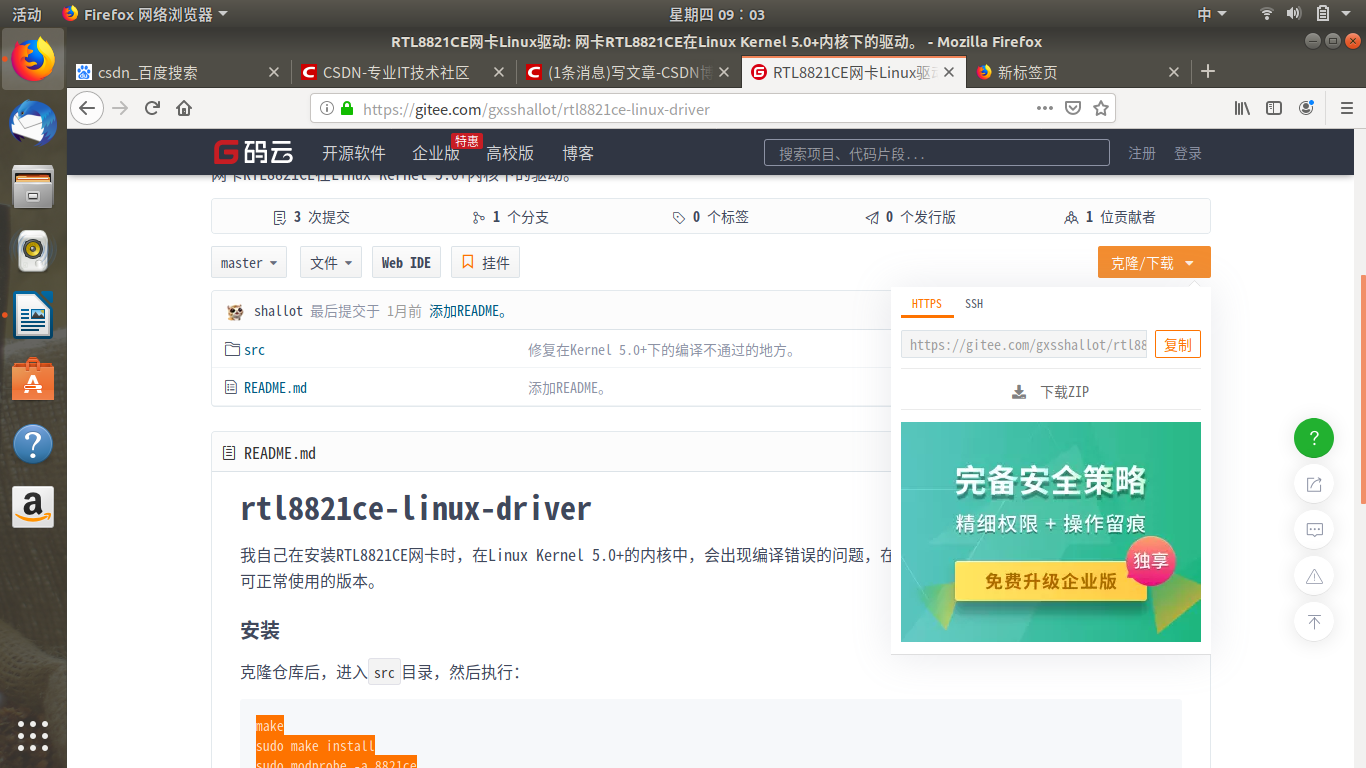
Task: Open the page actions three-dot menu
Action: click(1044, 108)
